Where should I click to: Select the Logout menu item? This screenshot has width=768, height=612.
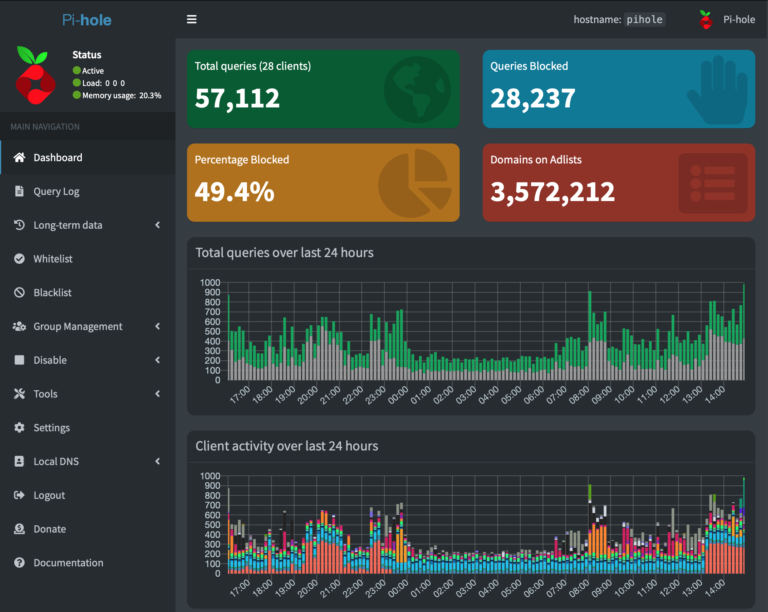[x=88, y=495]
